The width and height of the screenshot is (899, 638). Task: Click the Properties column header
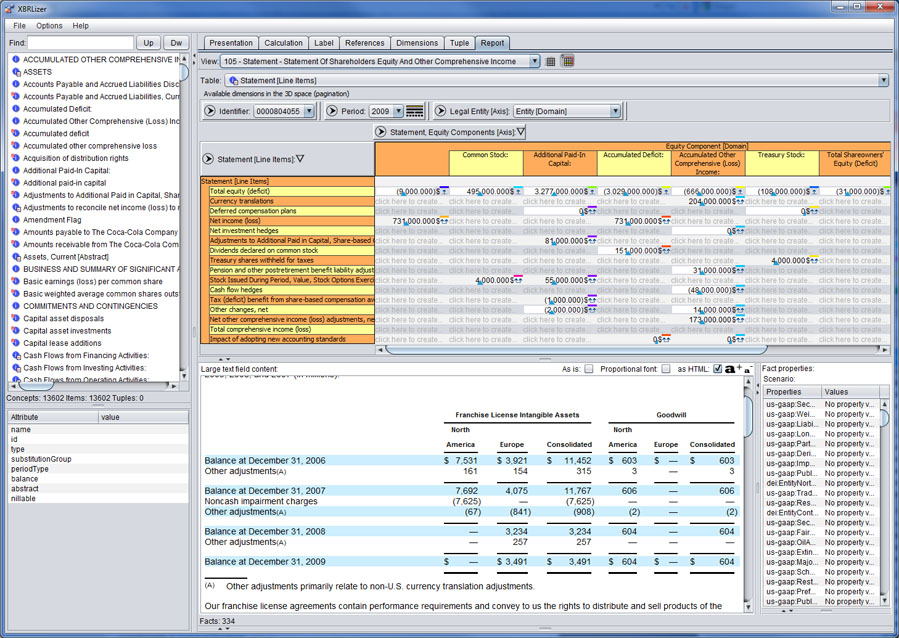[792, 392]
